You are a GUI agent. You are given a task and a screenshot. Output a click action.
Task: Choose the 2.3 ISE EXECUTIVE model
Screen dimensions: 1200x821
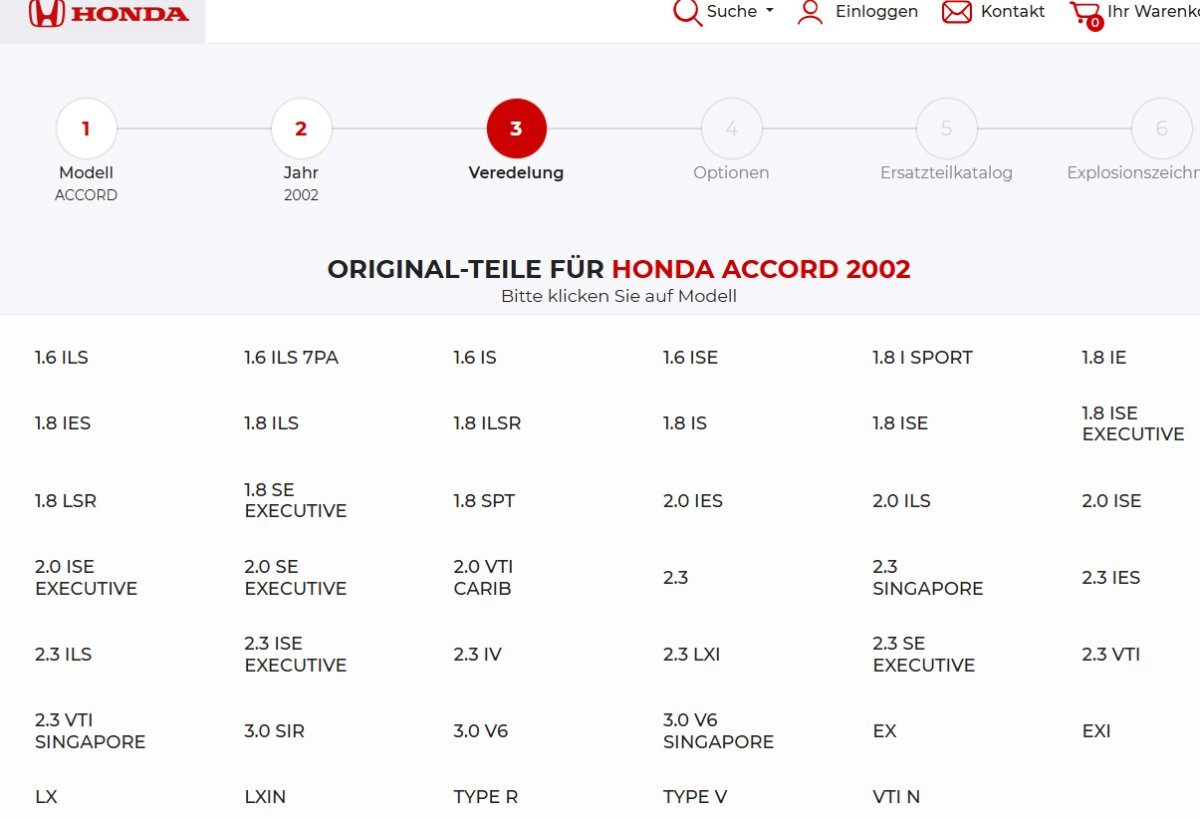295,654
